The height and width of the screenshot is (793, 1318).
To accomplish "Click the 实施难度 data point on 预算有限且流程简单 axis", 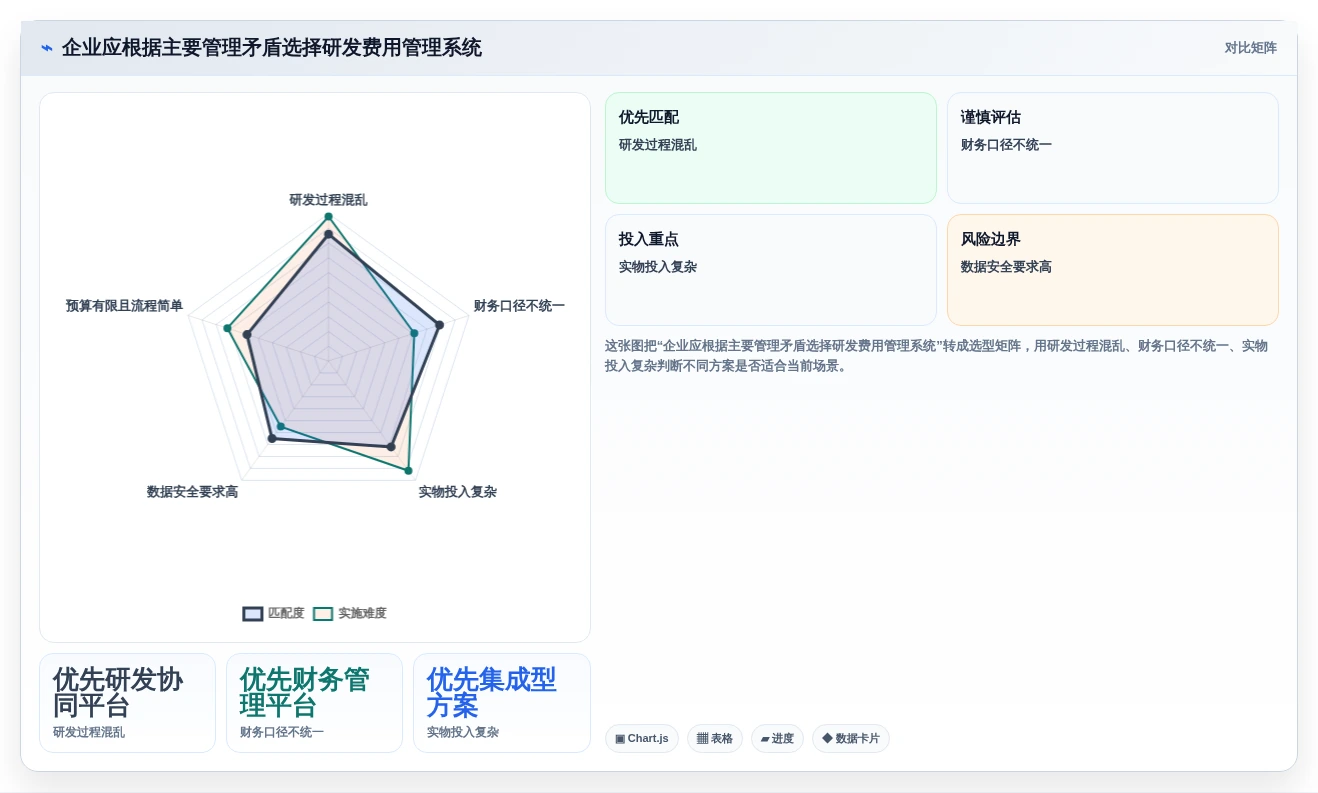I will point(227,328).
